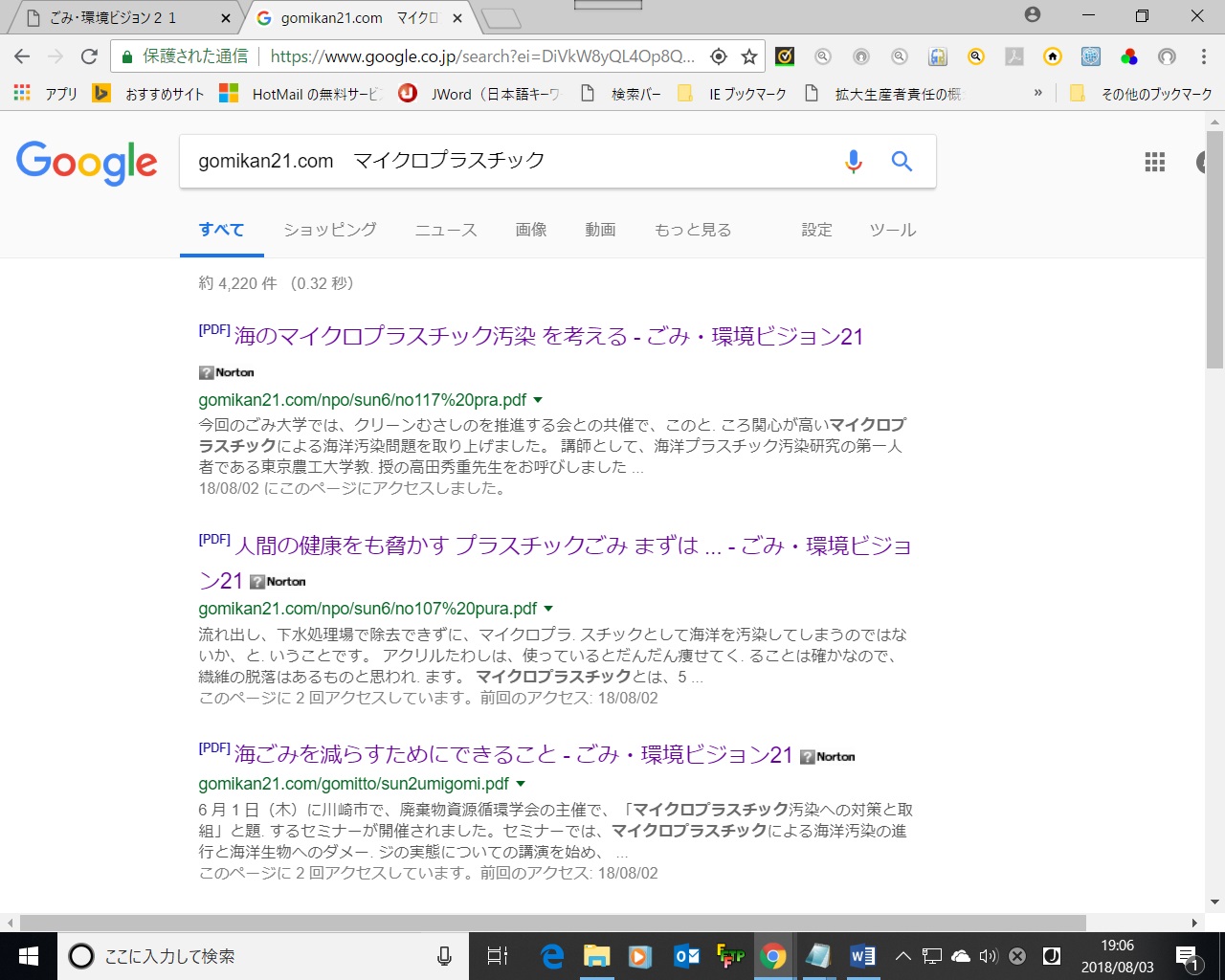Click もっと見る for more search categories
This screenshot has height=980, width=1225.
(x=691, y=230)
